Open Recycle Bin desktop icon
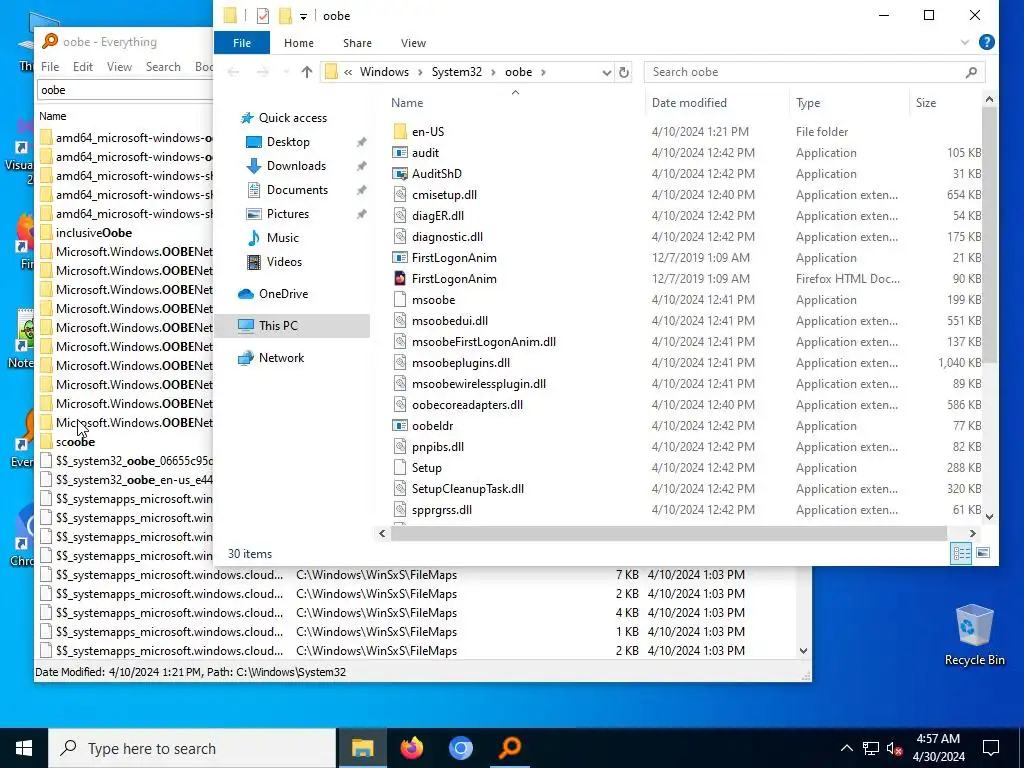The image size is (1024, 768). 974,635
